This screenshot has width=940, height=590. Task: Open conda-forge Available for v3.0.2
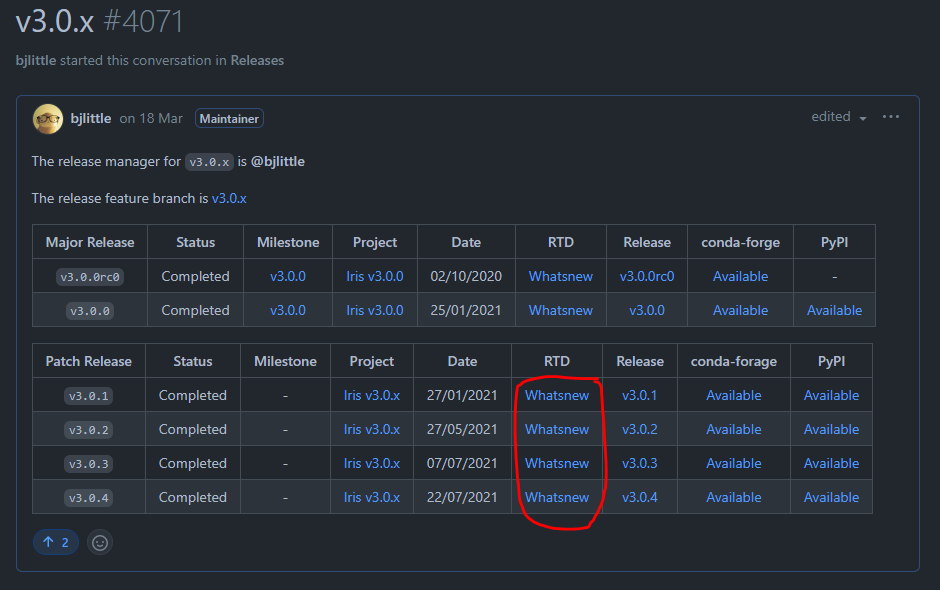point(734,430)
